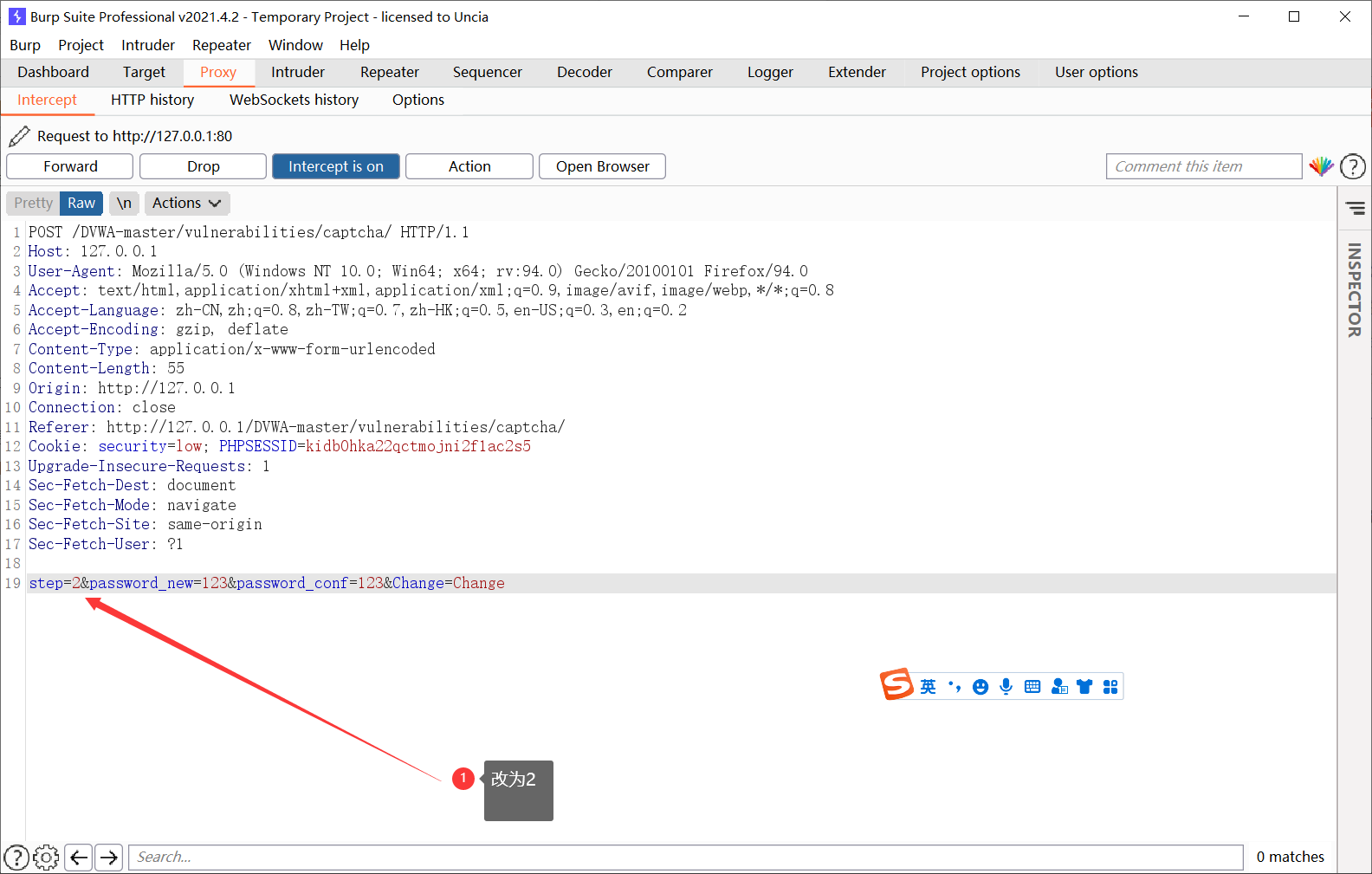Switch to Raw view

[x=81, y=203]
